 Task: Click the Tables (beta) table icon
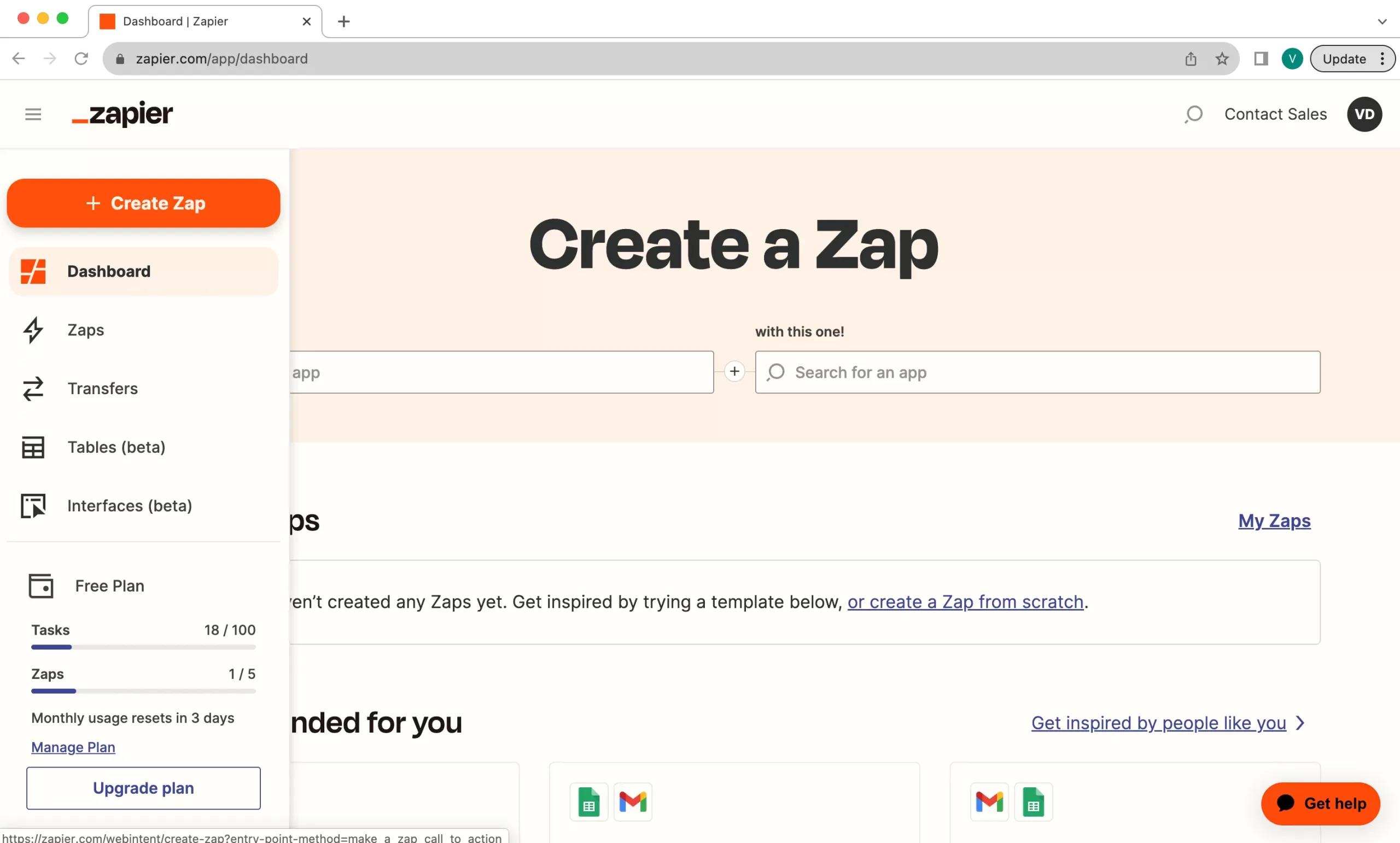pos(33,448)
